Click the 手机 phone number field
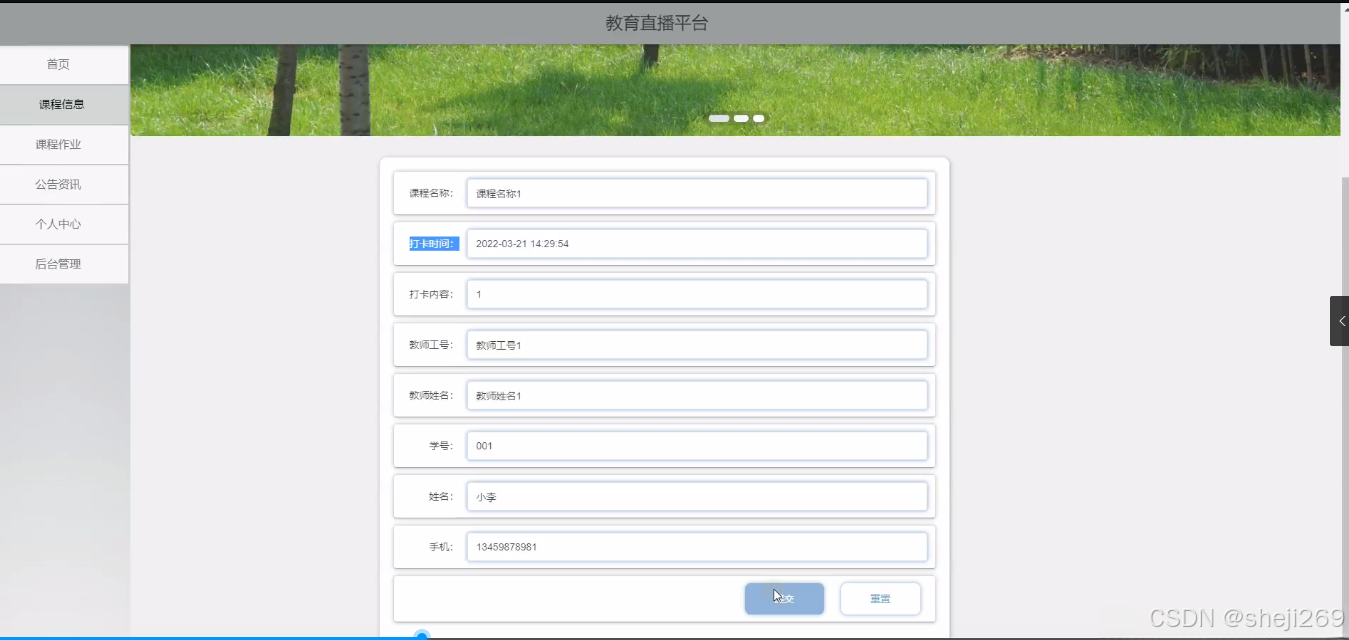1349x640 pixels. (697, 546)
